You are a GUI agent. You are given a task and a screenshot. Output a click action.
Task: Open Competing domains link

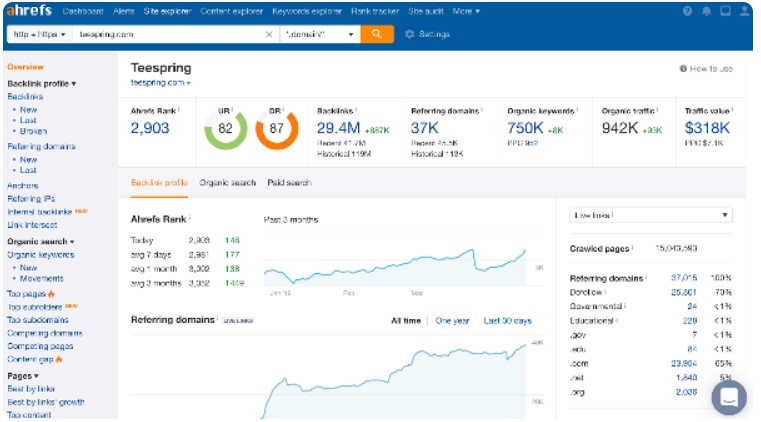45,333
